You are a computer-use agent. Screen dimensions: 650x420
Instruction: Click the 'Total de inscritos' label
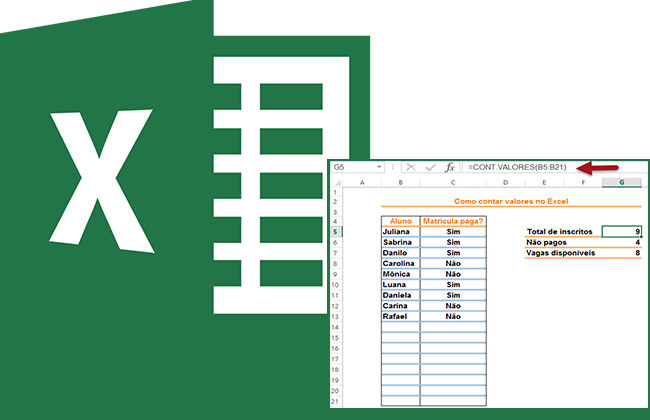tap(560, 232)
